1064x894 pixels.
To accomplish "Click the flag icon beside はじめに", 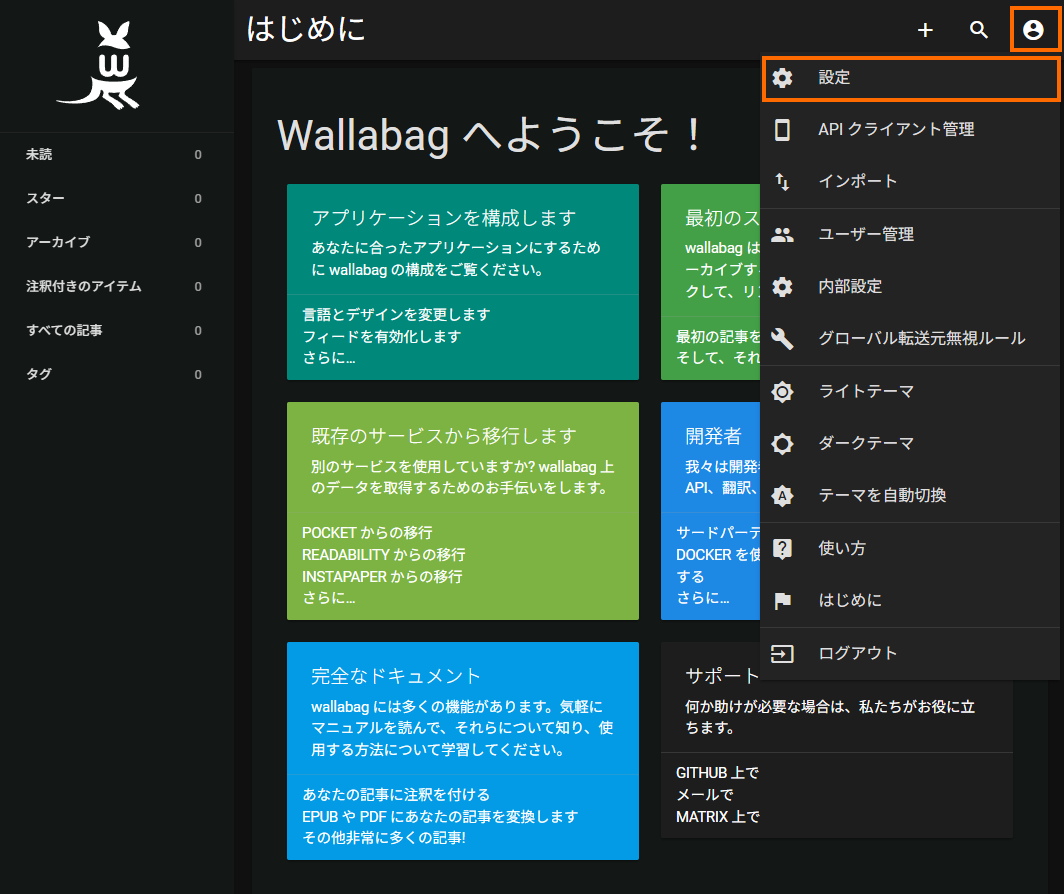I will (x=782, y=601).
